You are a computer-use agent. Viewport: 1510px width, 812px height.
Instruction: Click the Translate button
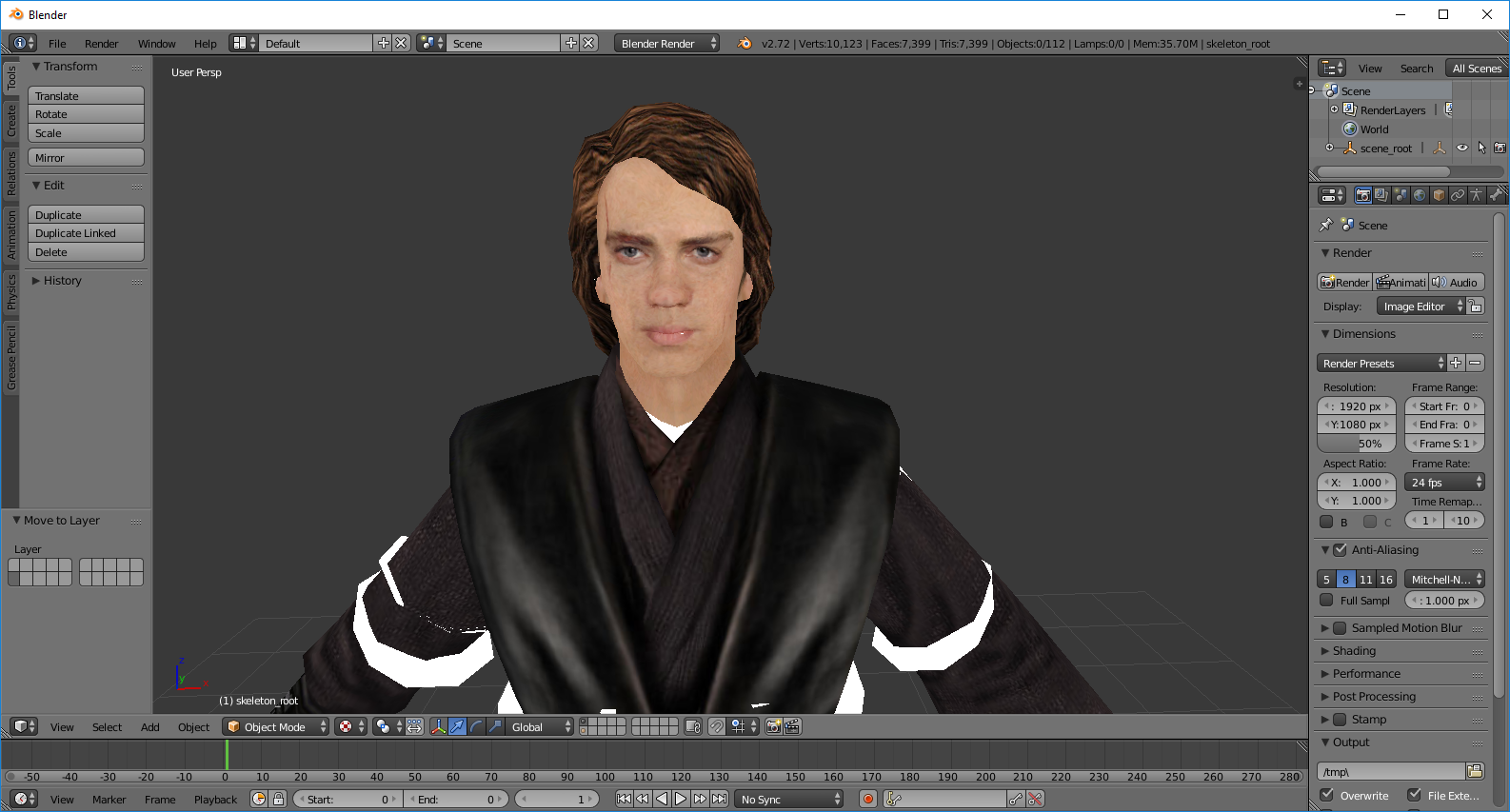pos(86,95)
